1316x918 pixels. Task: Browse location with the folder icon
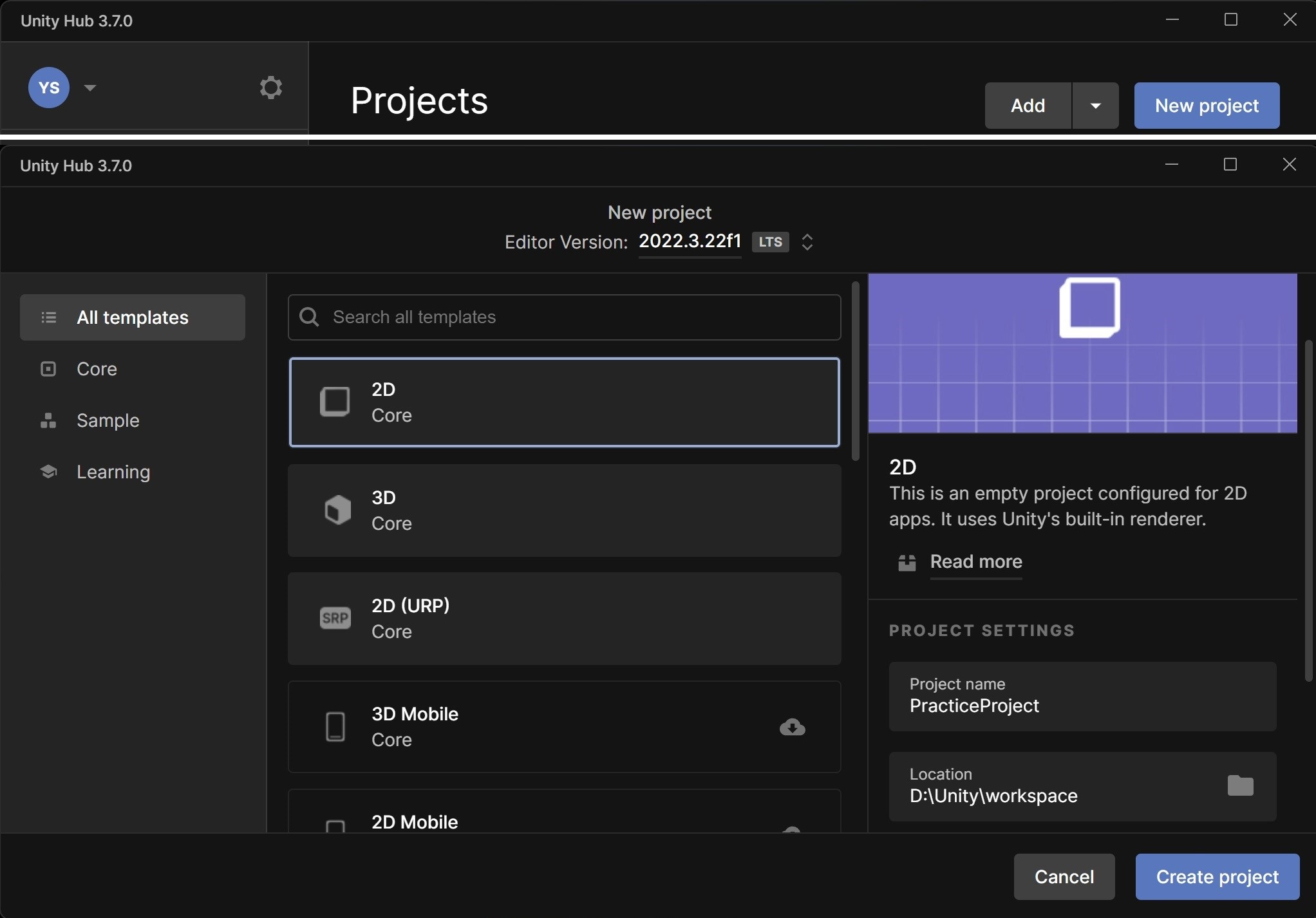[1240, 785]
